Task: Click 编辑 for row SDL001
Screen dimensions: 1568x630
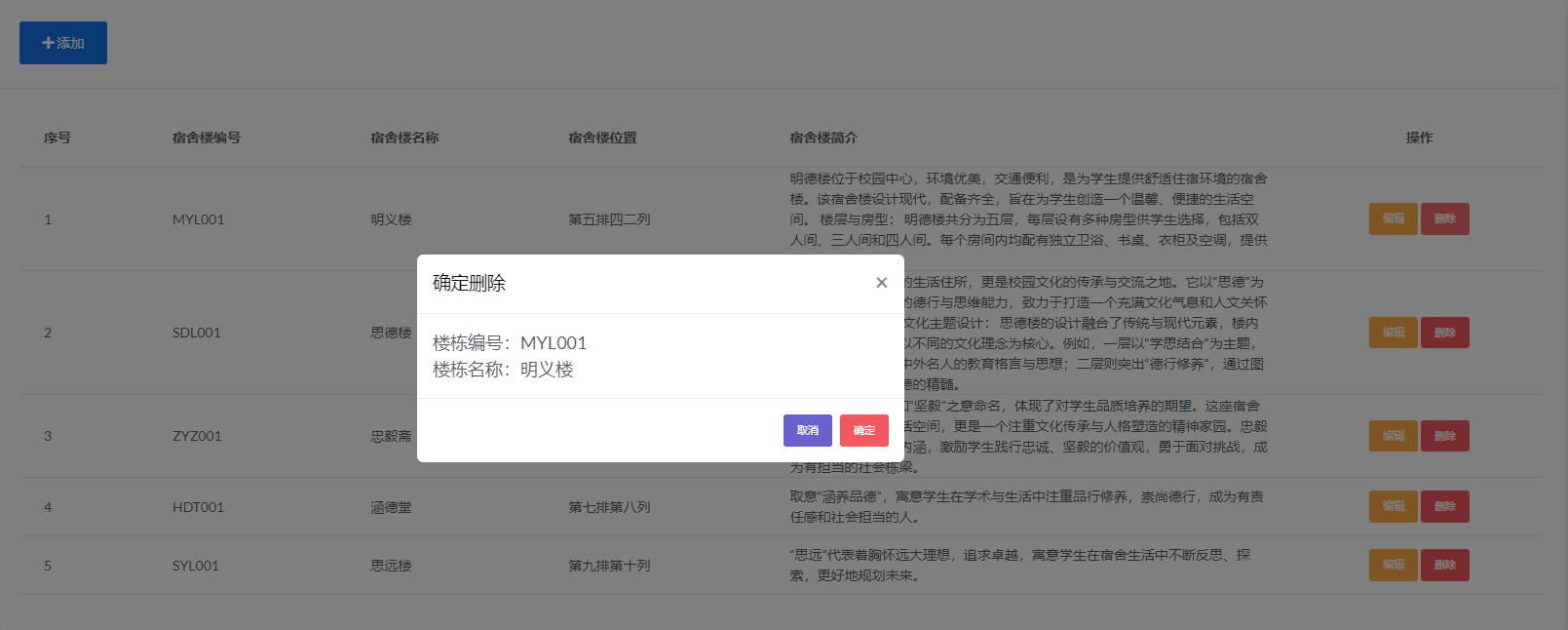Action: [x=1394, y=333]
